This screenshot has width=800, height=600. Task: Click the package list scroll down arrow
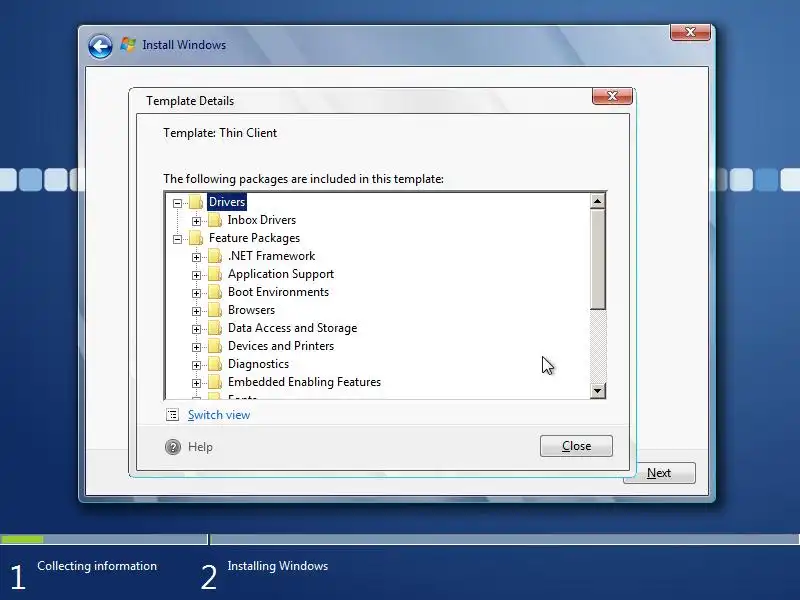point(597,391)
